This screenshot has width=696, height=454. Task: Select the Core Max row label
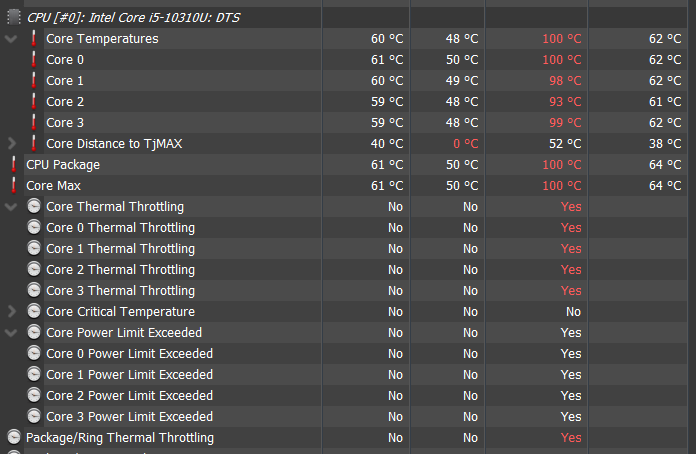click(53, 186)
